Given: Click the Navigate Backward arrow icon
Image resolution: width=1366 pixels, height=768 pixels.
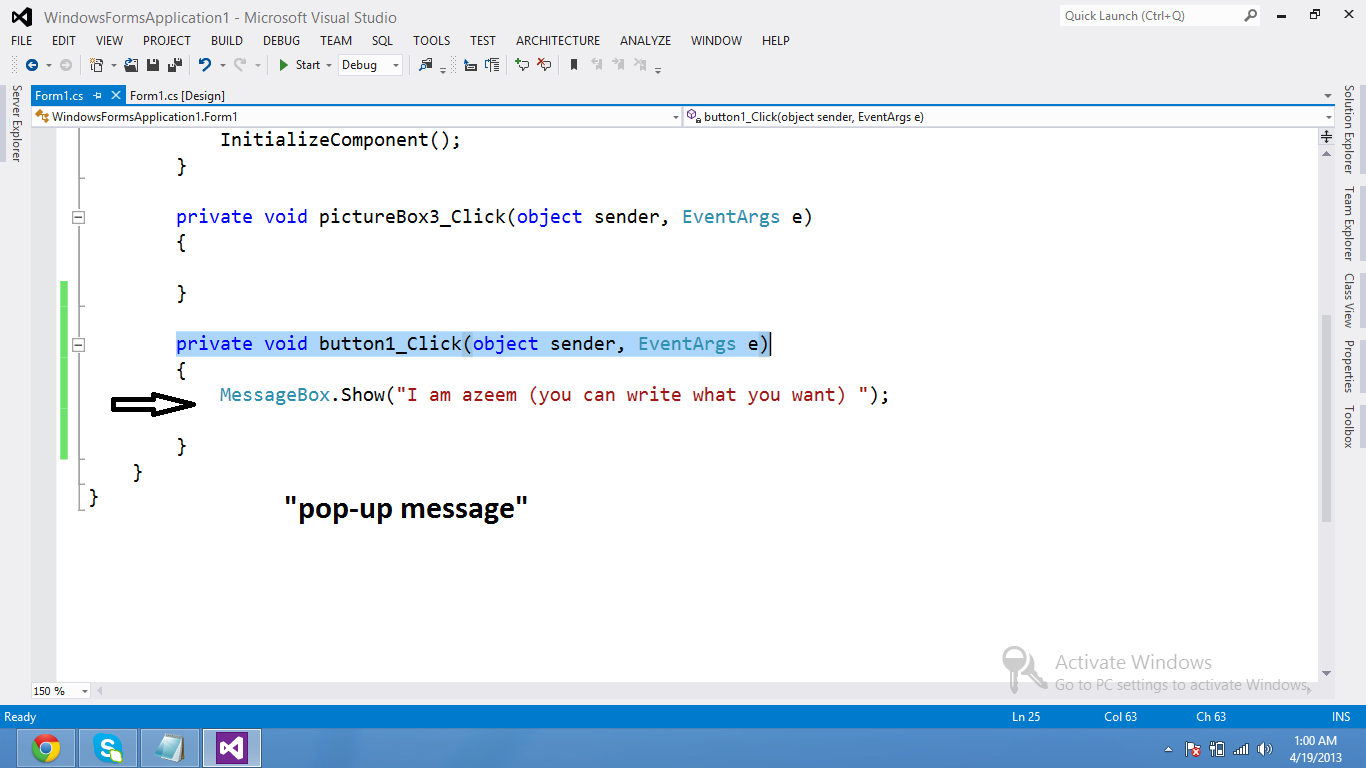Looking at the screenshot, I should point(32,65).
